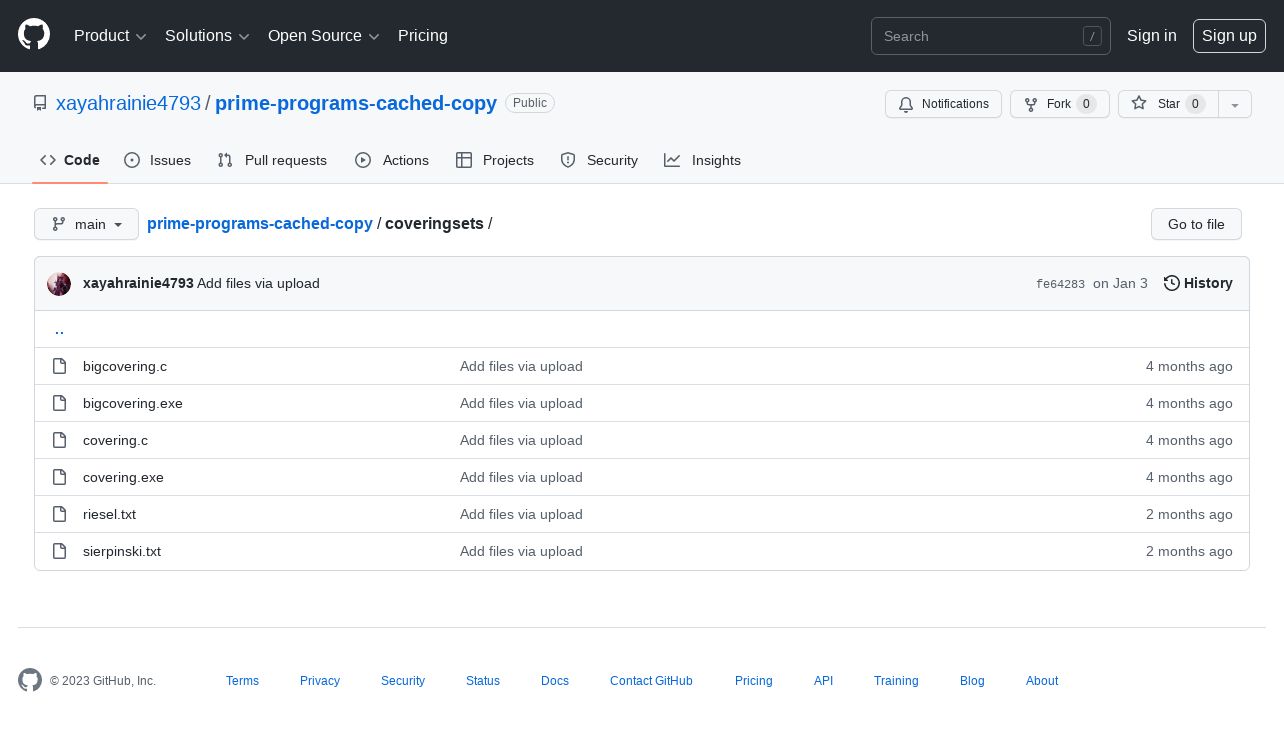Open the Privacy footer link
1284x742 pixels.
tap(320, 681)
